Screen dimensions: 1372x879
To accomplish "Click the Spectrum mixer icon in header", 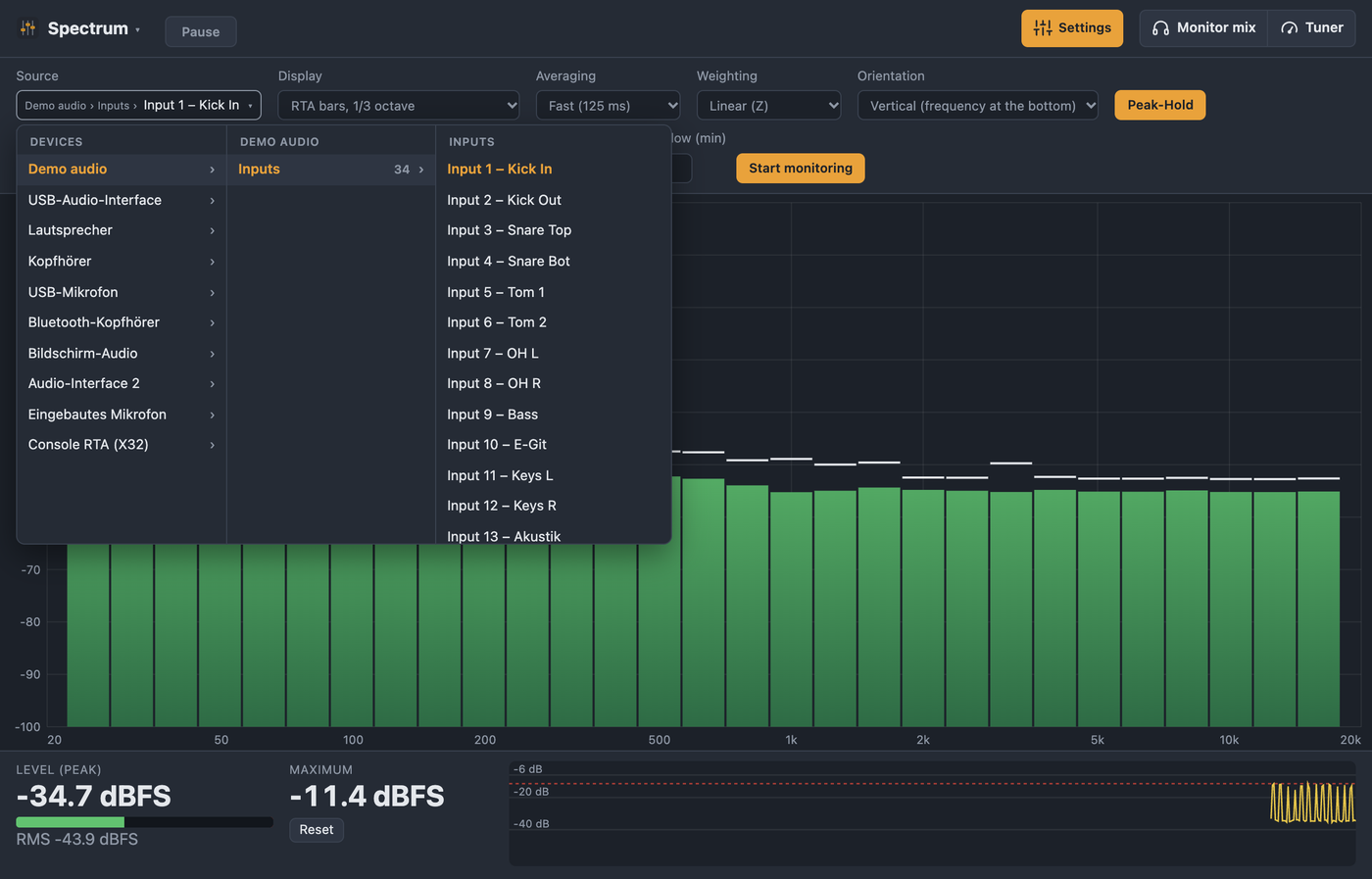I will pyautogui.click(x=27, y=28).
